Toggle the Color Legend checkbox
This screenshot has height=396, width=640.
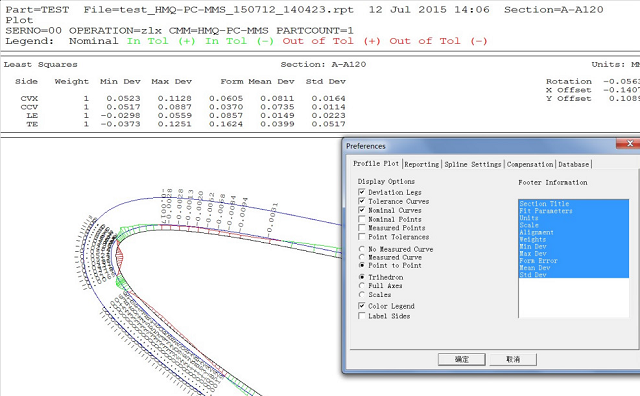coord(362,306)
